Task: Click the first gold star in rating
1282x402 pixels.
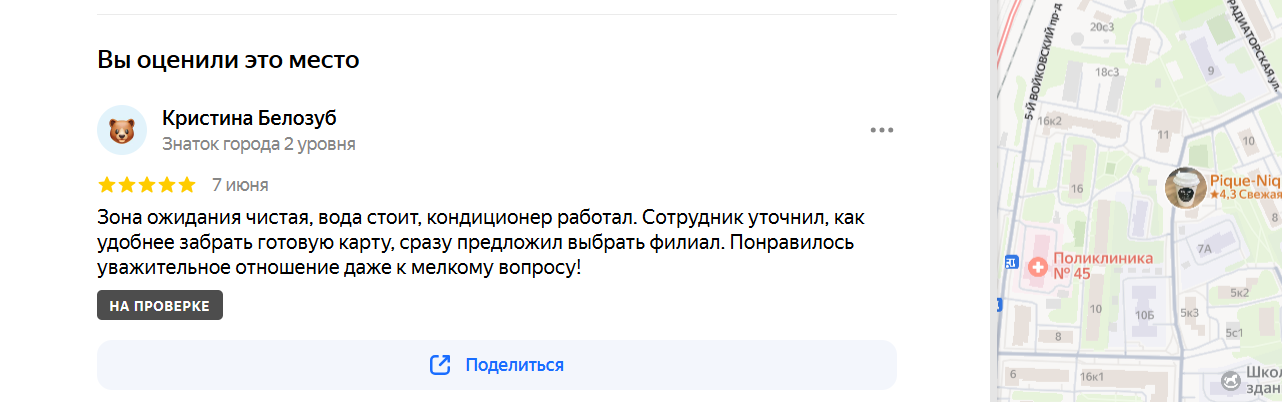Action: pyautogui.click(x=107, y=185)
